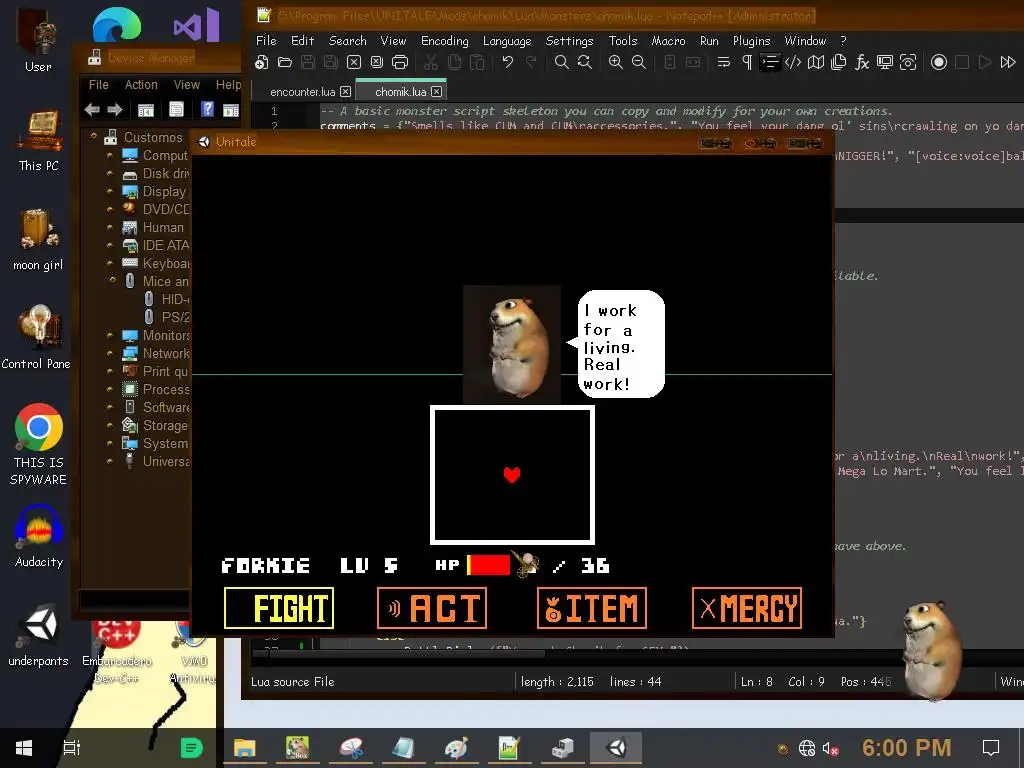Expand the Keyboards node in Device Manager
The image size is (1024, 768).
point(110,263)
